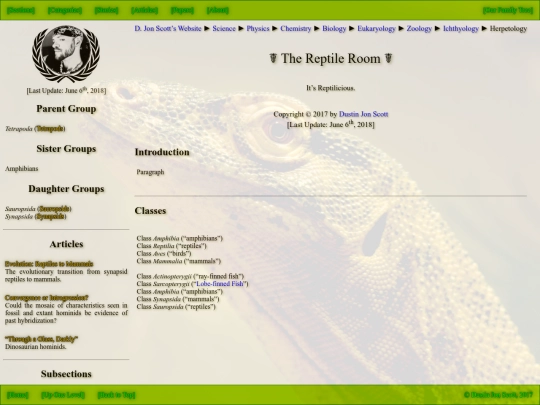The width and height of the screenshot is (540, 405).
Task: Go to D. Jon Scott's Website breadcrumb
Action: pos(168,29)
